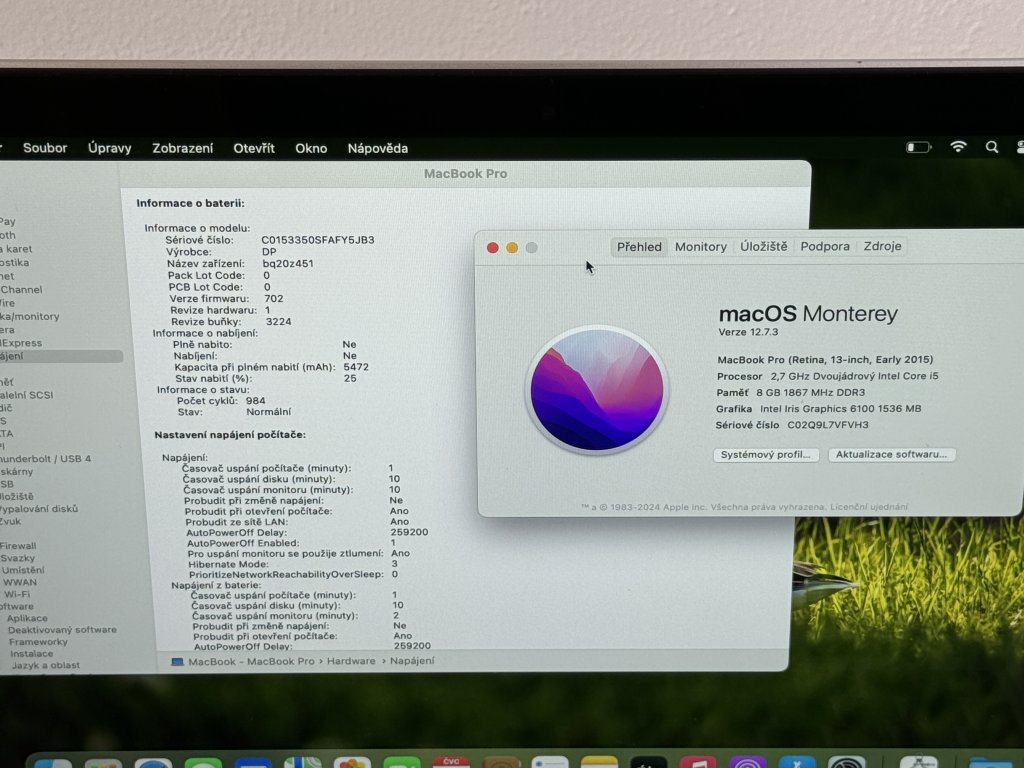Select the Přehled tab

(x=639, y=247)
